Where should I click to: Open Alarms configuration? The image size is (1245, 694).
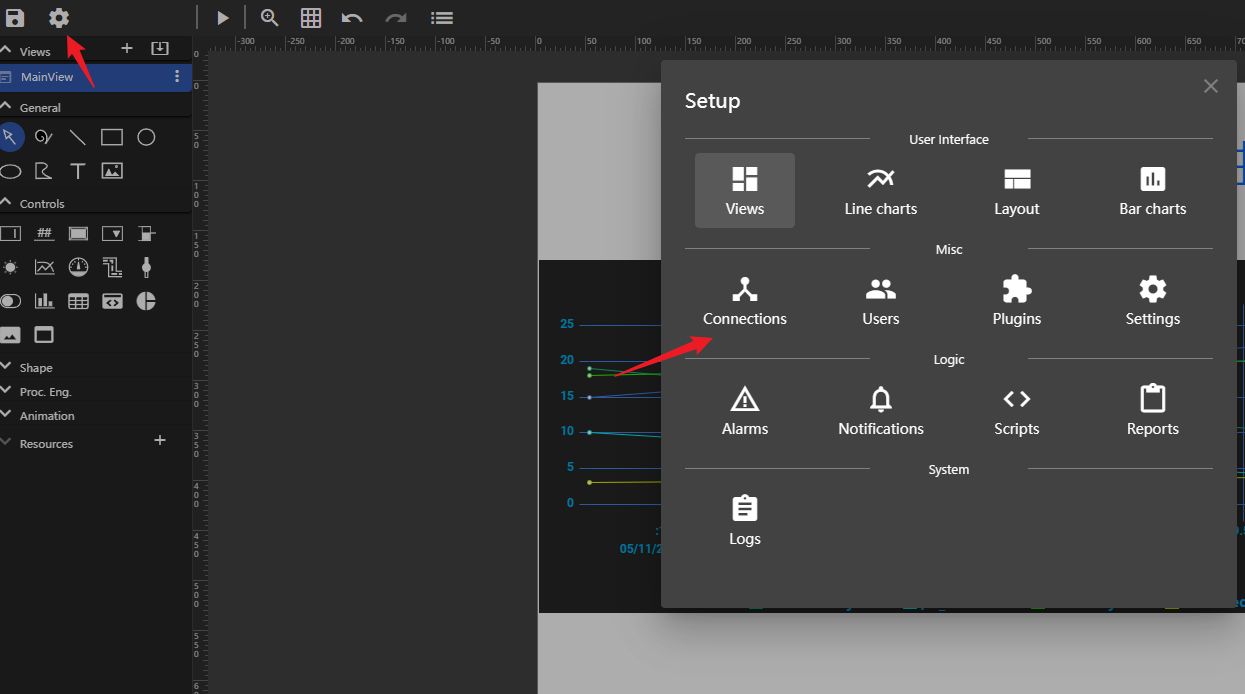(745, 410)
